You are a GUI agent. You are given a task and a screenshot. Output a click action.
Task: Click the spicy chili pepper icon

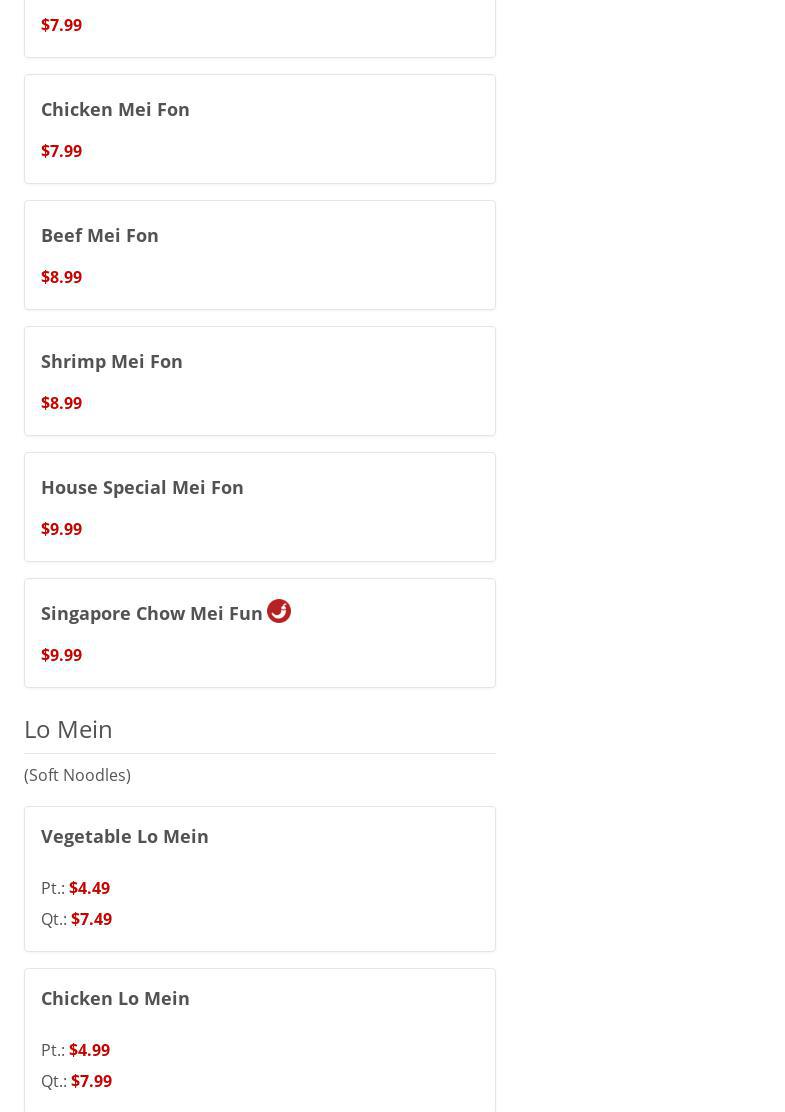279,611
